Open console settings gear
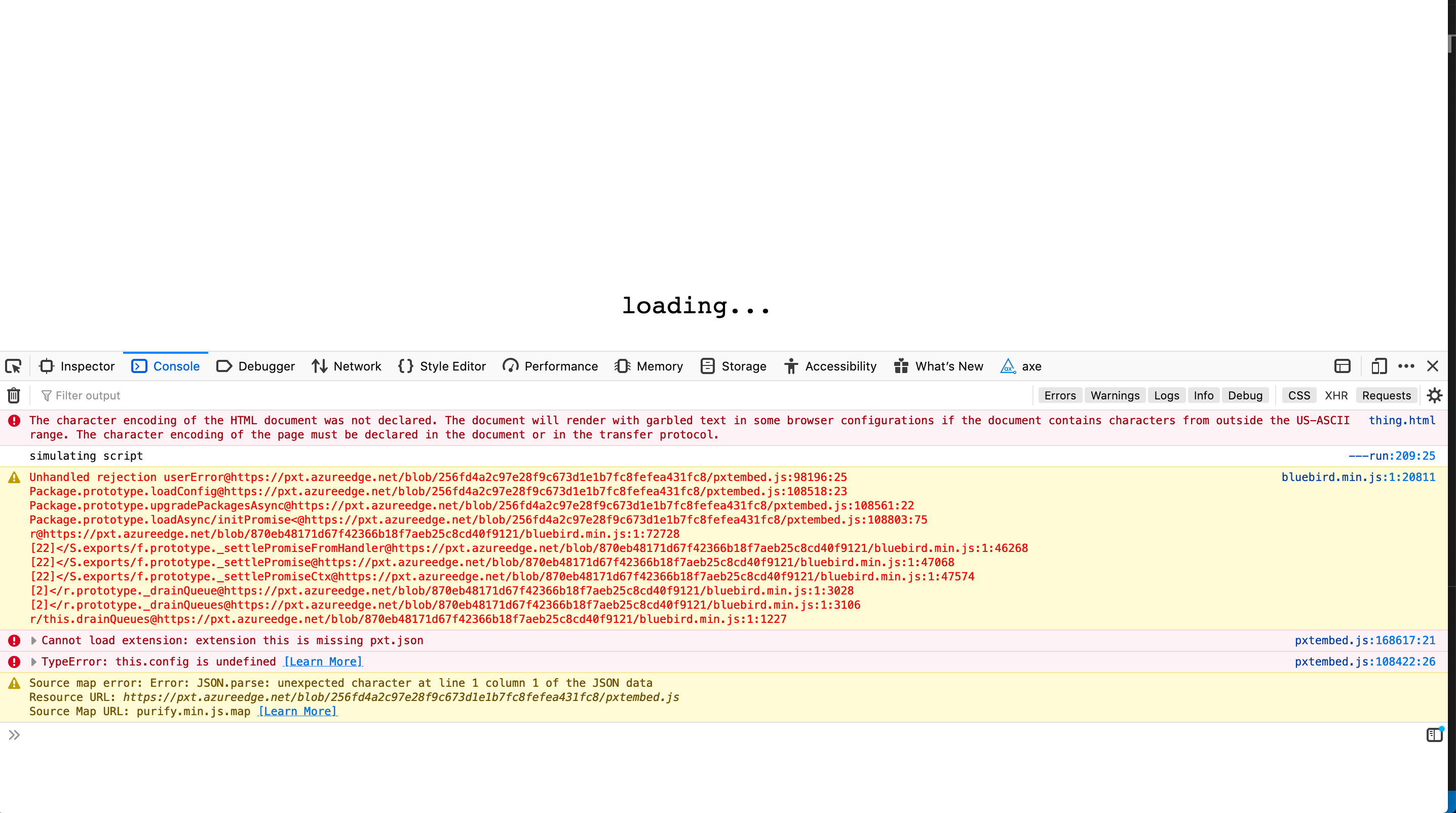 click(x=1434, y=395)
